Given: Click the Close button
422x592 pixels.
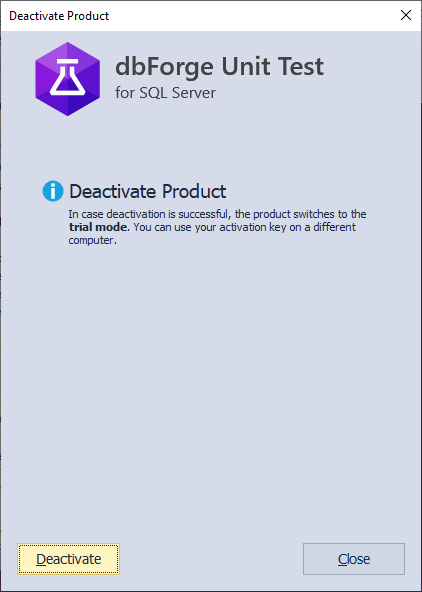Looking at the screenshot, I should click(354, 559).
